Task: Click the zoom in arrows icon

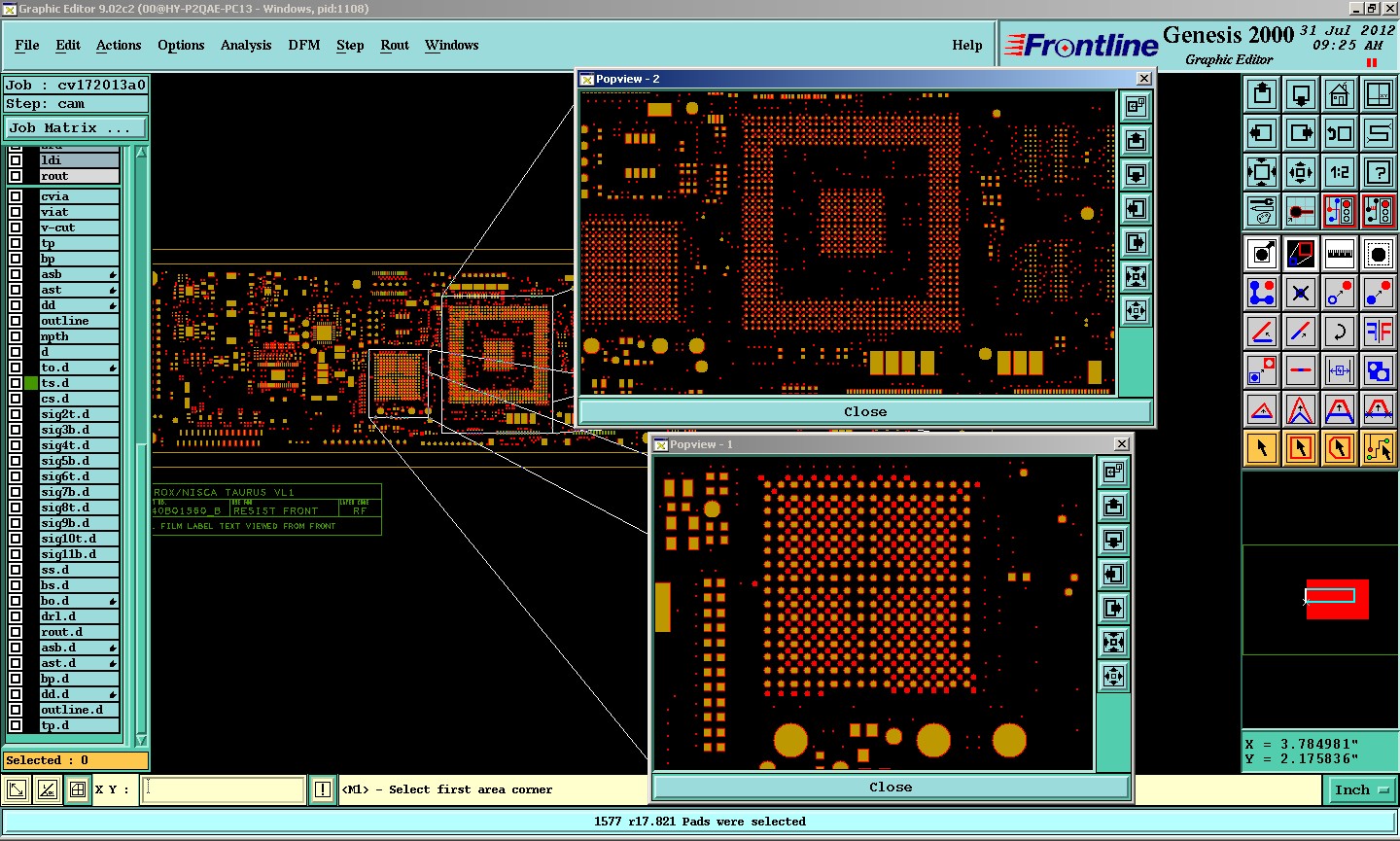Action: [x=1262, y=172]
